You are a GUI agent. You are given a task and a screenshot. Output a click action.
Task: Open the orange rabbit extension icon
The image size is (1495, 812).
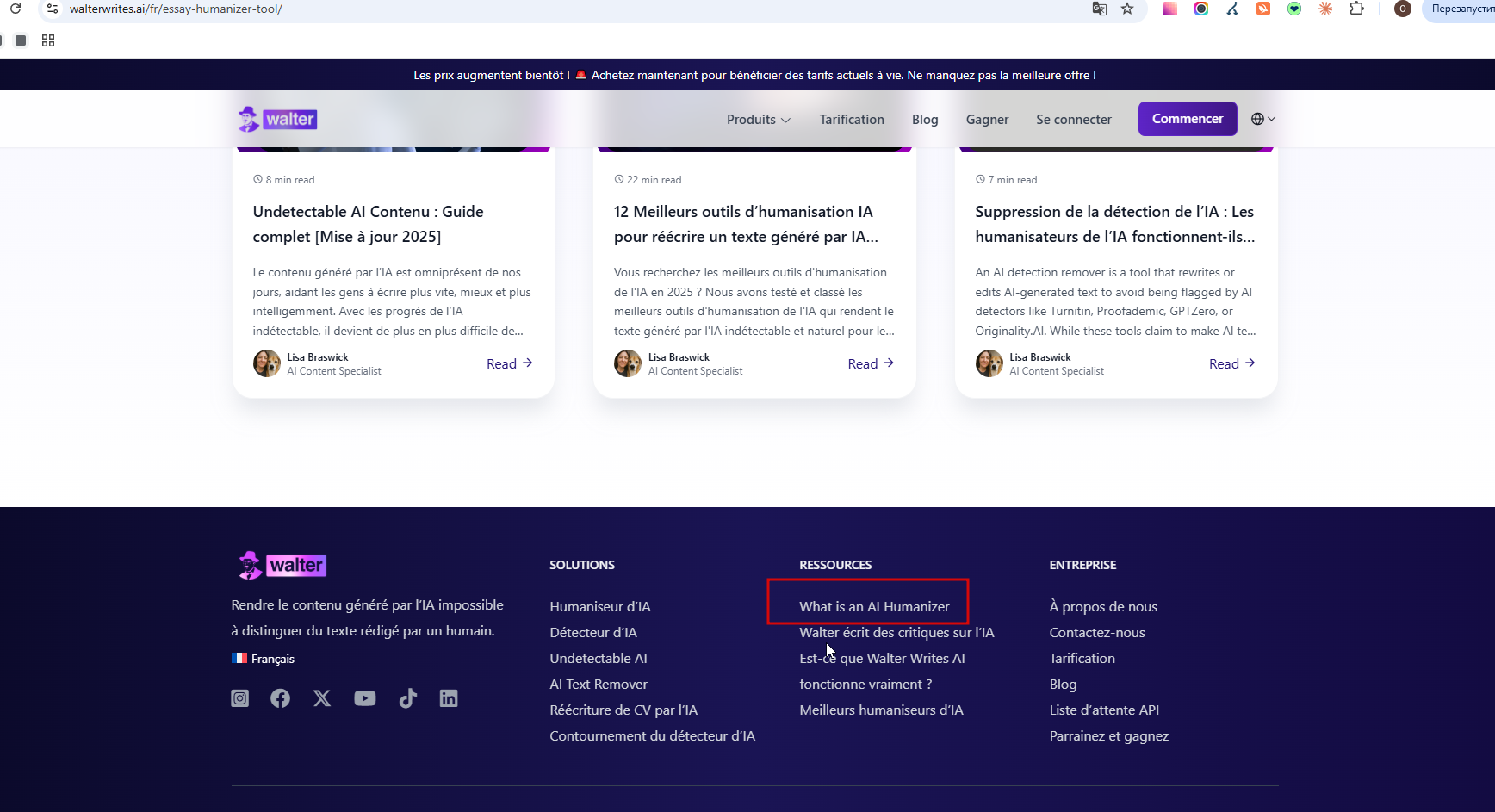1263,9
